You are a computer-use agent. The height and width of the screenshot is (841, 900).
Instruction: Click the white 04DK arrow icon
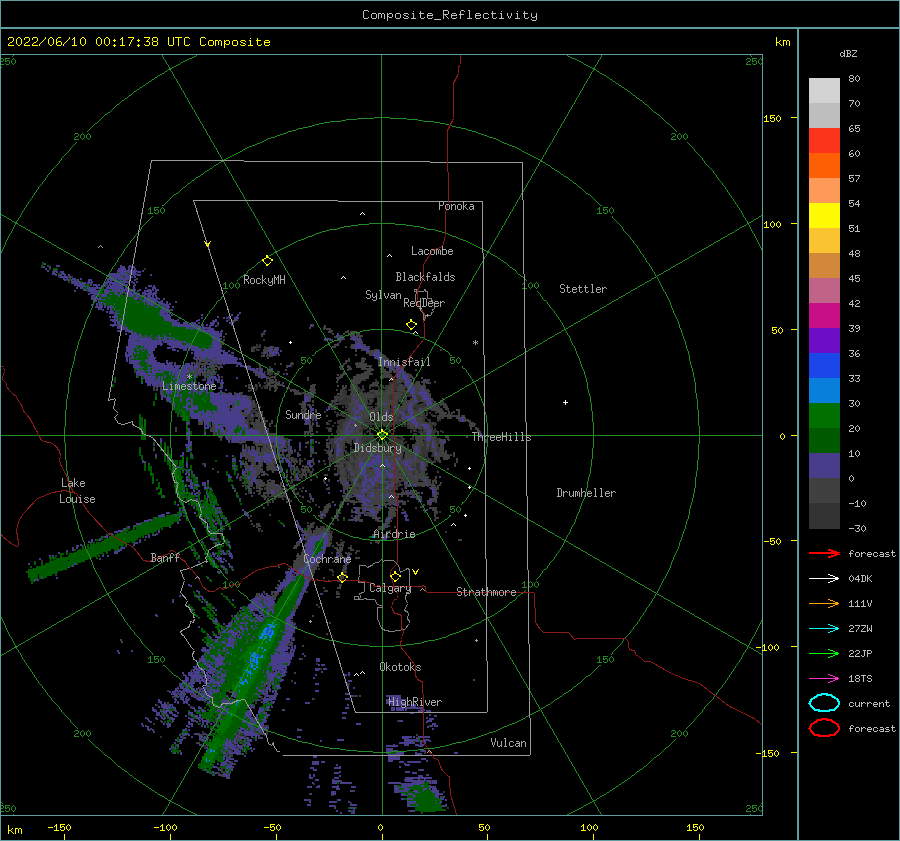point(824,579)
